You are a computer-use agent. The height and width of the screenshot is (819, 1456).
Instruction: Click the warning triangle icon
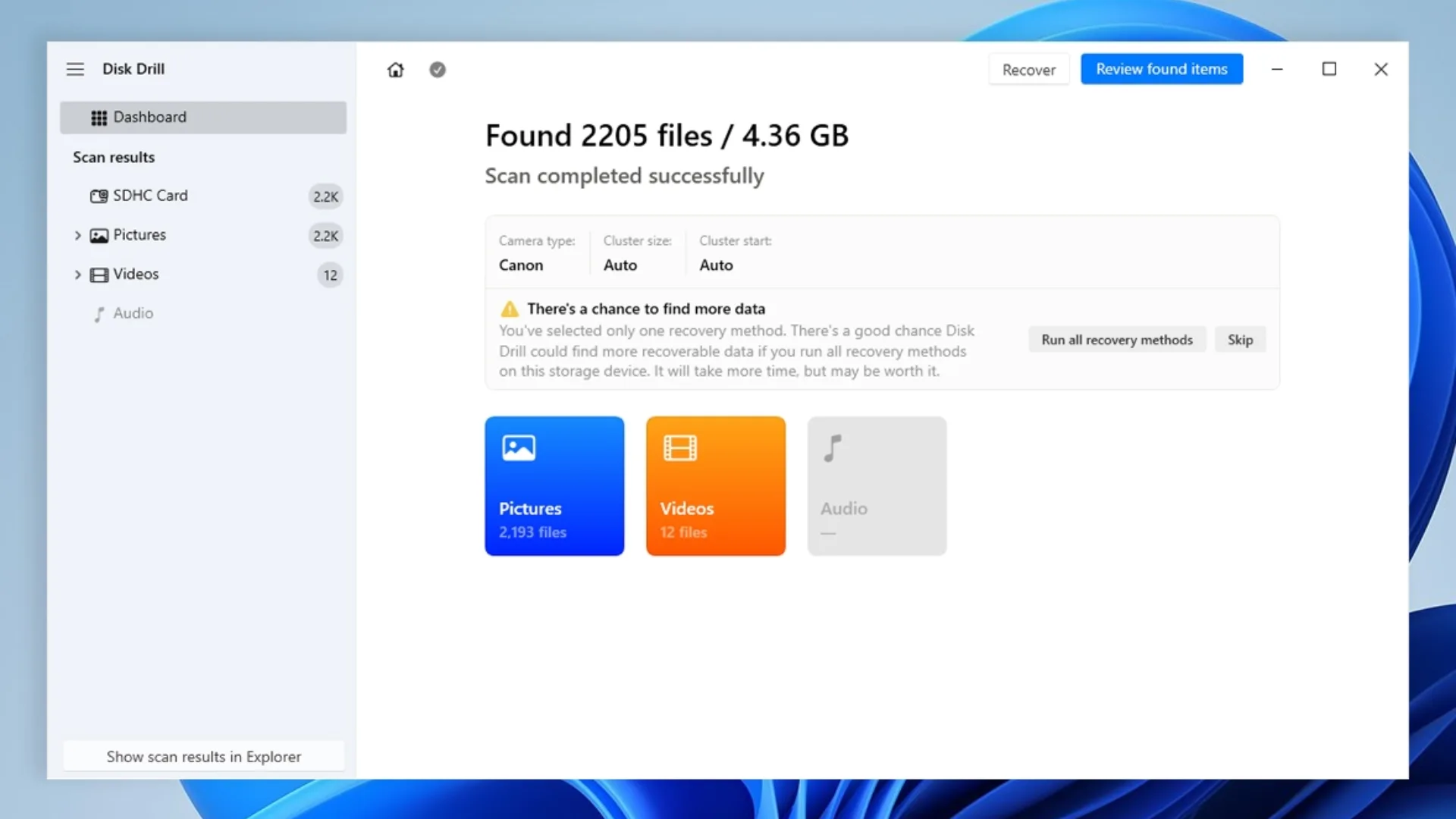pos(510,309)
